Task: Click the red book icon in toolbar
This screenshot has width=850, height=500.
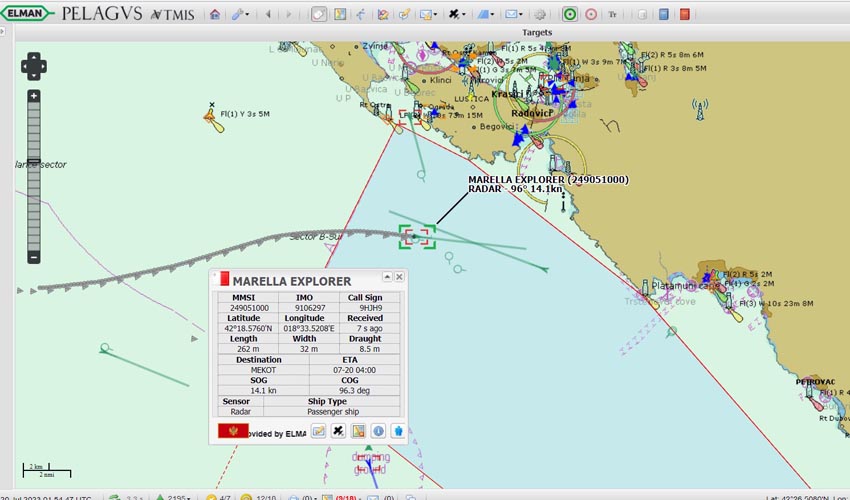Action: [x=684, y=14]
